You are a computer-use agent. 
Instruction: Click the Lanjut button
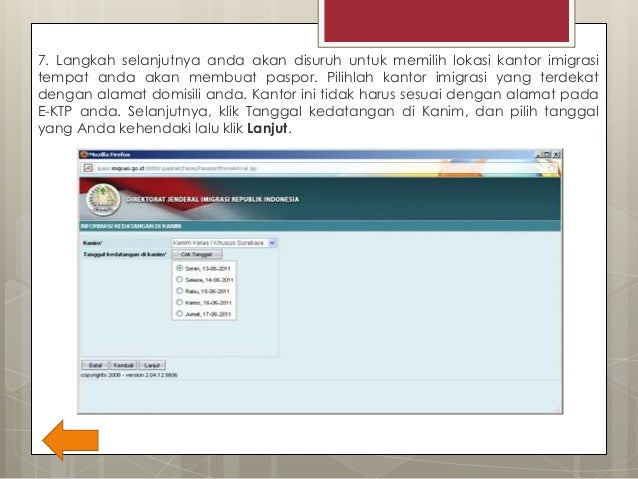coord(152,365)
